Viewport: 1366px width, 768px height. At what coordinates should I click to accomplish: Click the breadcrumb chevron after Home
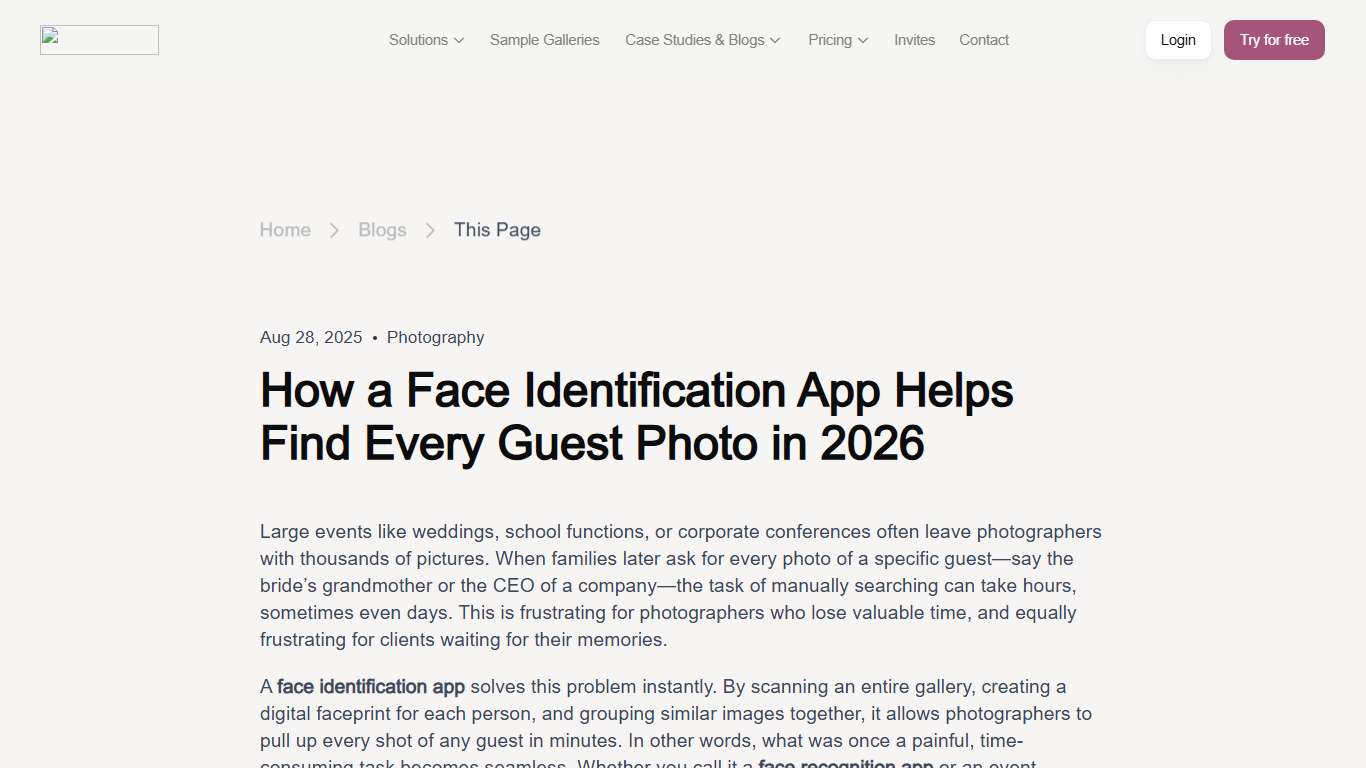pyautogui.click(x=333, y=230)
